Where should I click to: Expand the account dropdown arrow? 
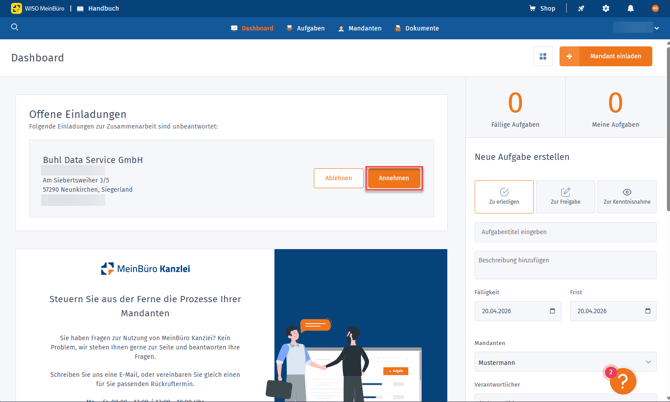(656, 28)
